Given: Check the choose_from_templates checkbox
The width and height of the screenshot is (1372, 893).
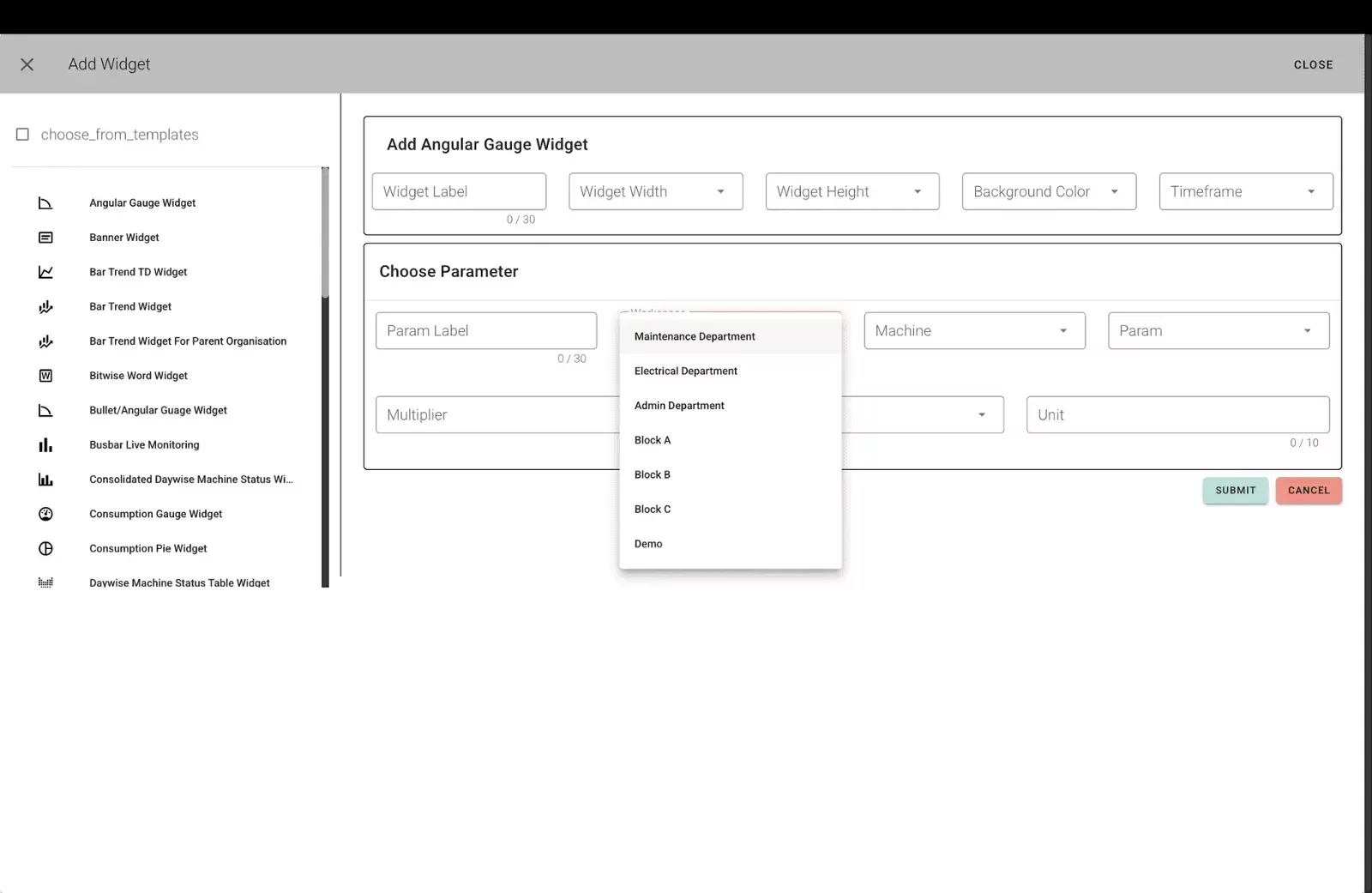Looking at the screenshot, I should tap(22, 134).
